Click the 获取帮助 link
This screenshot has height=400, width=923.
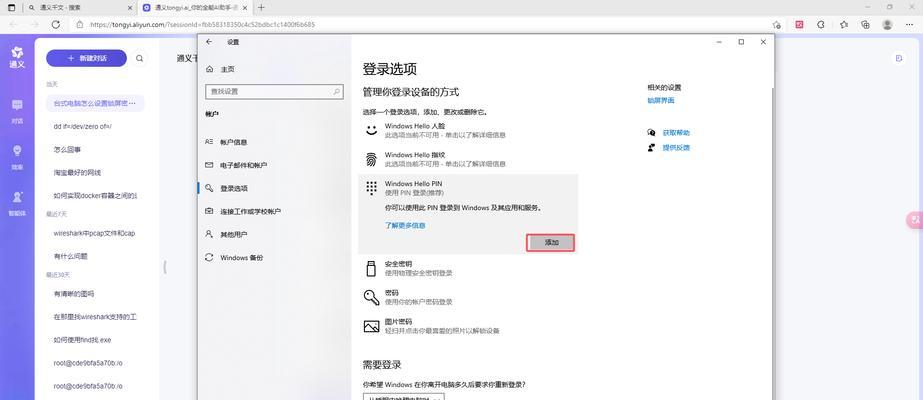[x=676, y=133]
